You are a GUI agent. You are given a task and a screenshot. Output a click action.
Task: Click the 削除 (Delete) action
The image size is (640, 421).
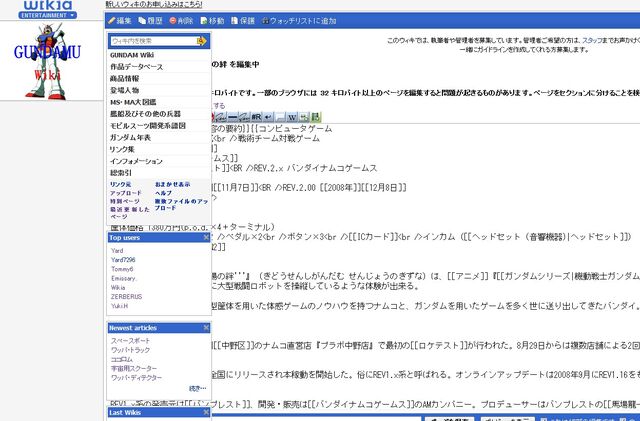(181, 21)
